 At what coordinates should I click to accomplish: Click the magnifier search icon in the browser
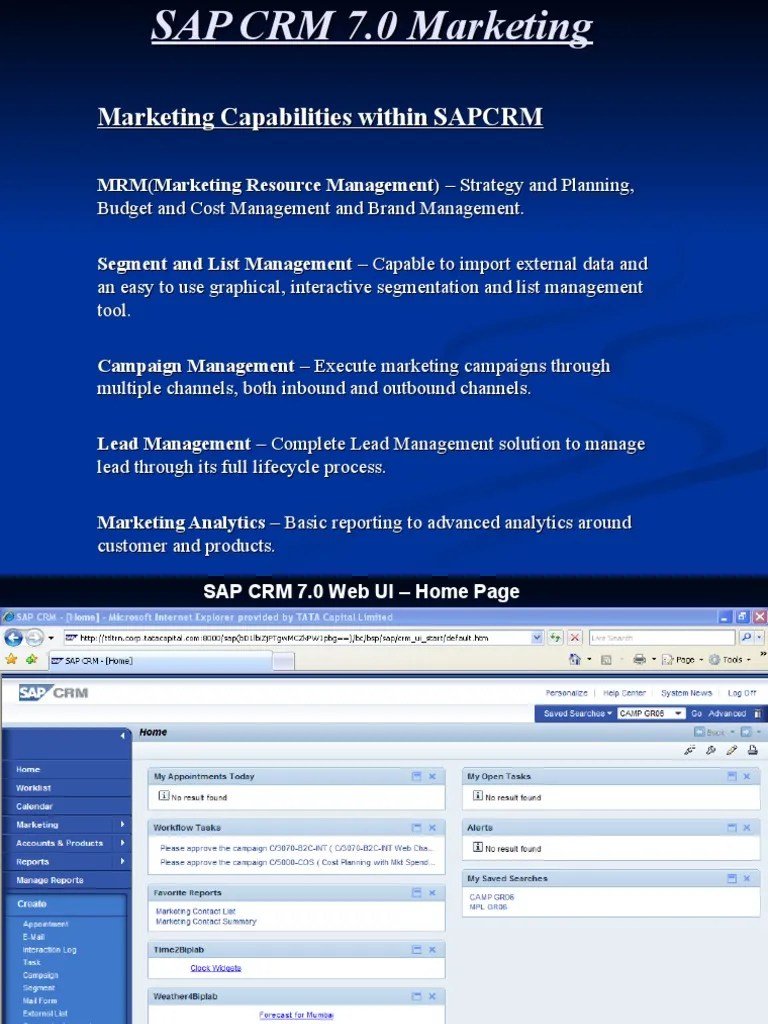click(x=746, y=637)
